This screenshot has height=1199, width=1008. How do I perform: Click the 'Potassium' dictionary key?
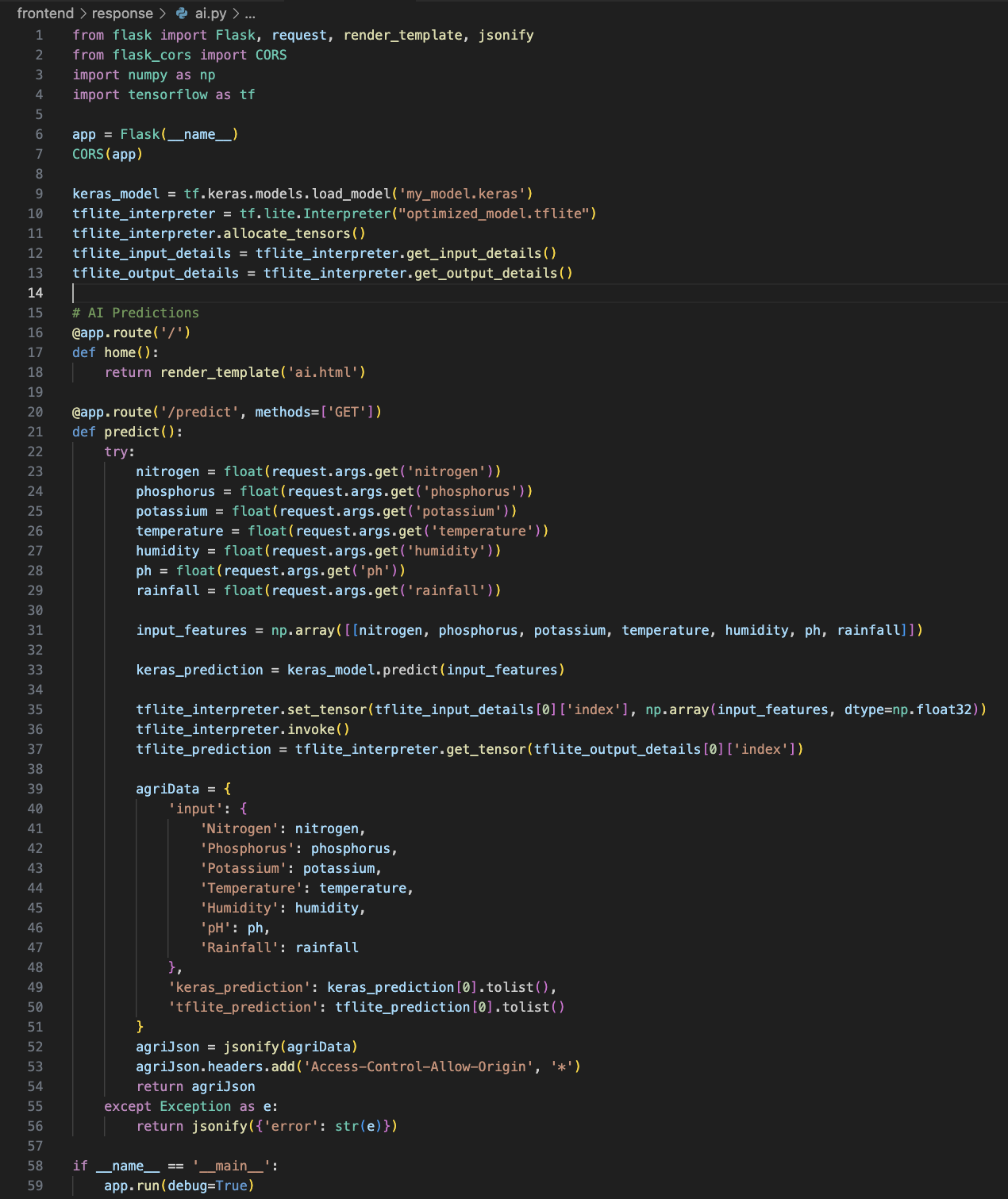pyautogui.click(x=243, y=868)
